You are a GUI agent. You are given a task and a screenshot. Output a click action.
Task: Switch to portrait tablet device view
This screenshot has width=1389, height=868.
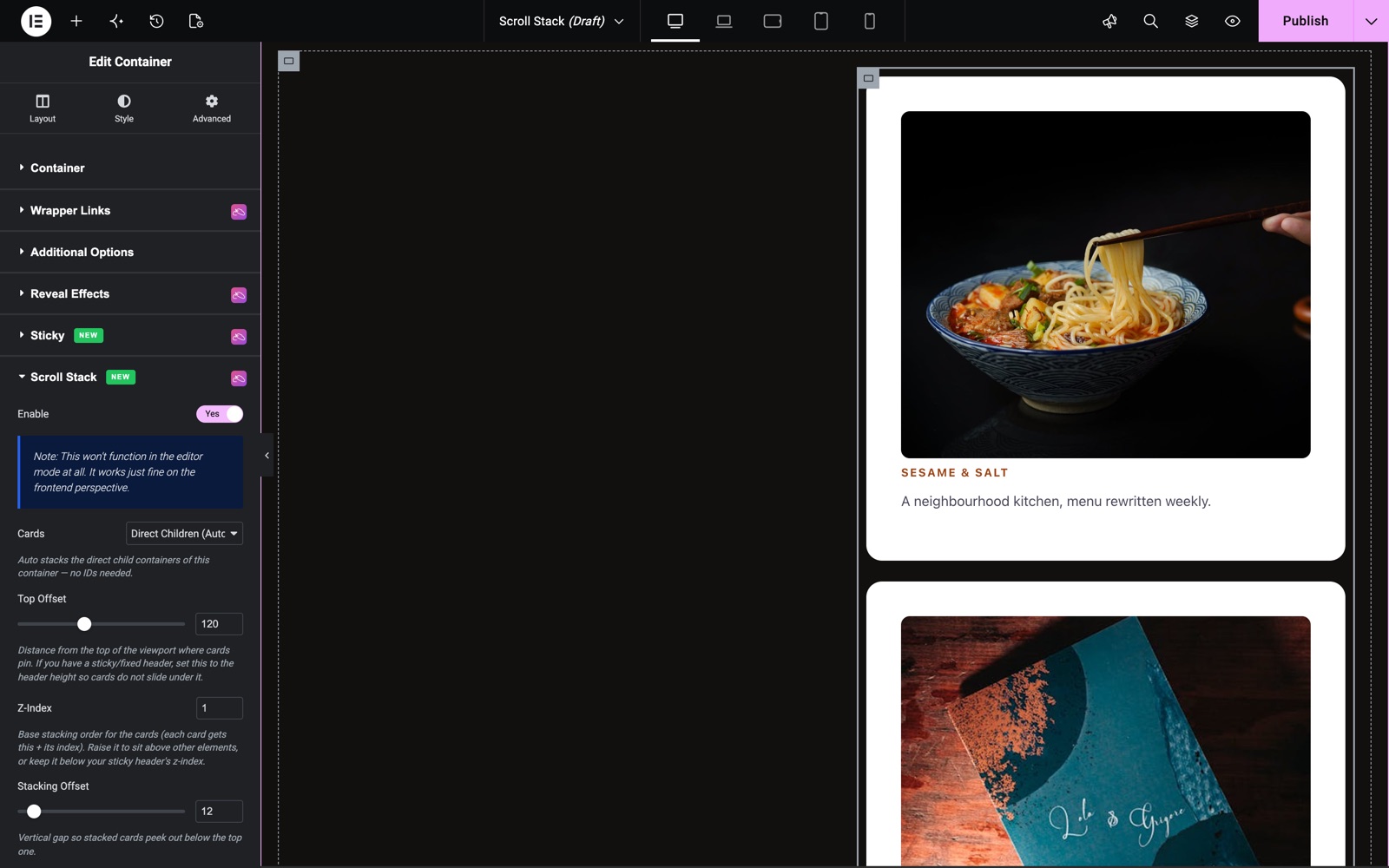click(x=821, y=21)
